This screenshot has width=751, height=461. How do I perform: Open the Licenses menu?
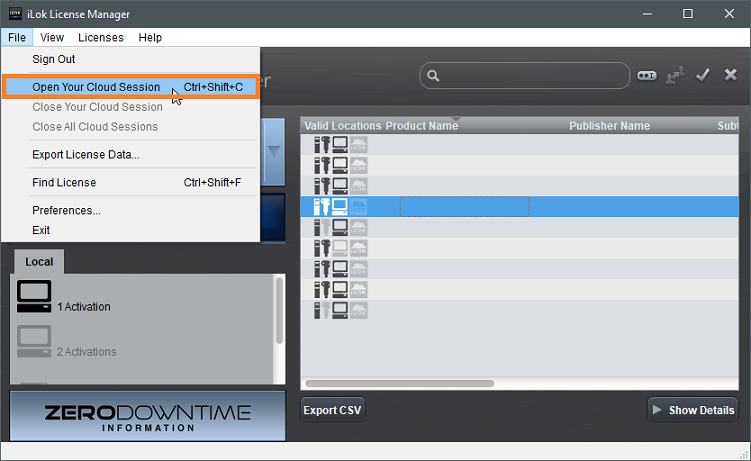(101, 37)
